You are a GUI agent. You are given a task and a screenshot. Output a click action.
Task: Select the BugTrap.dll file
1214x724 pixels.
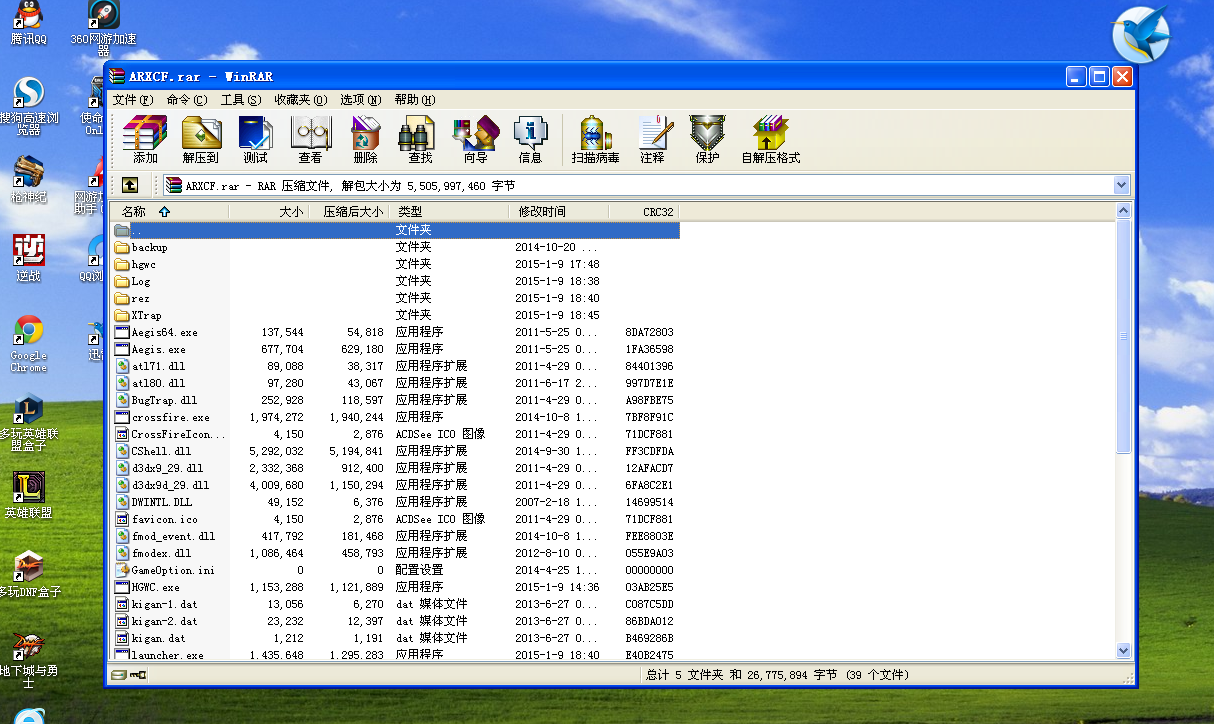coord(395,400)
